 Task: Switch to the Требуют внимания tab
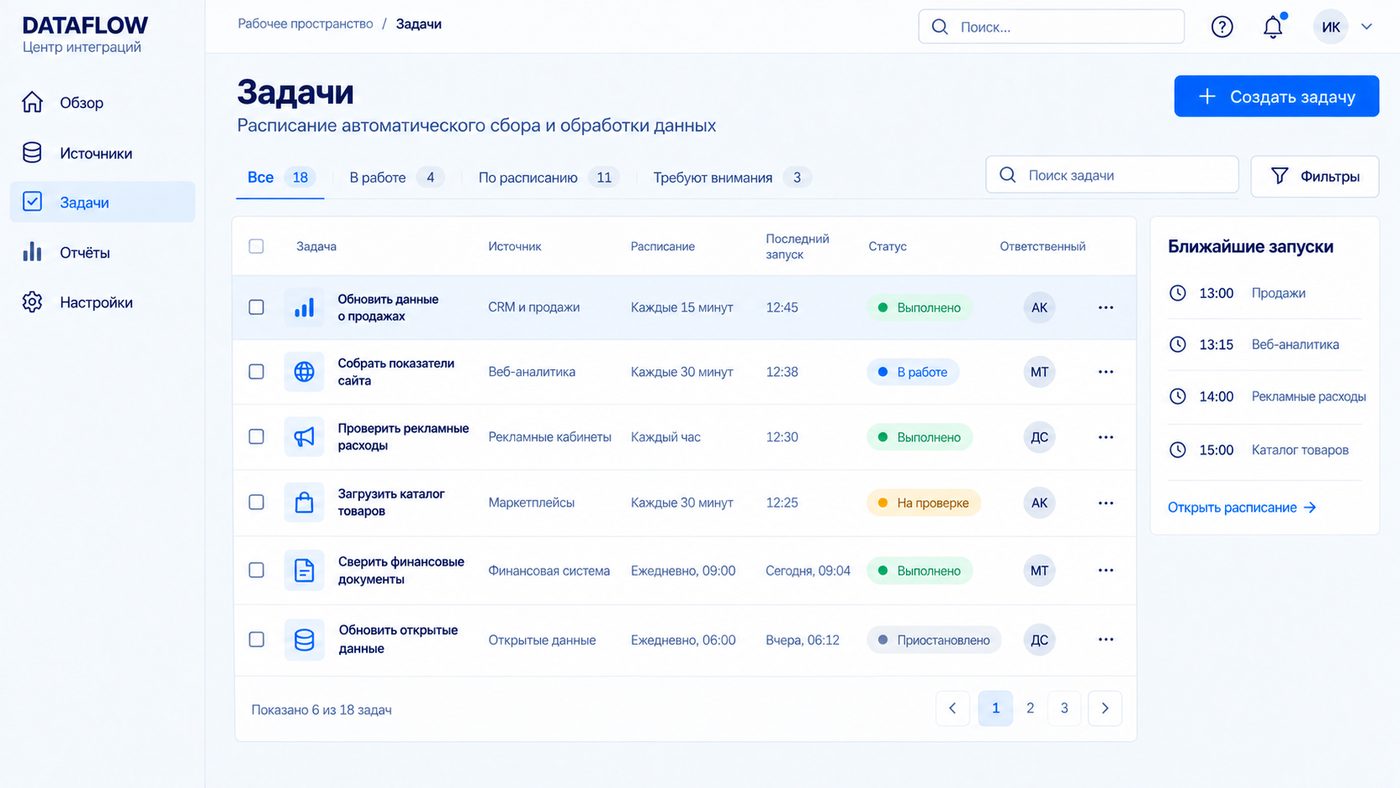coord(731,177)
